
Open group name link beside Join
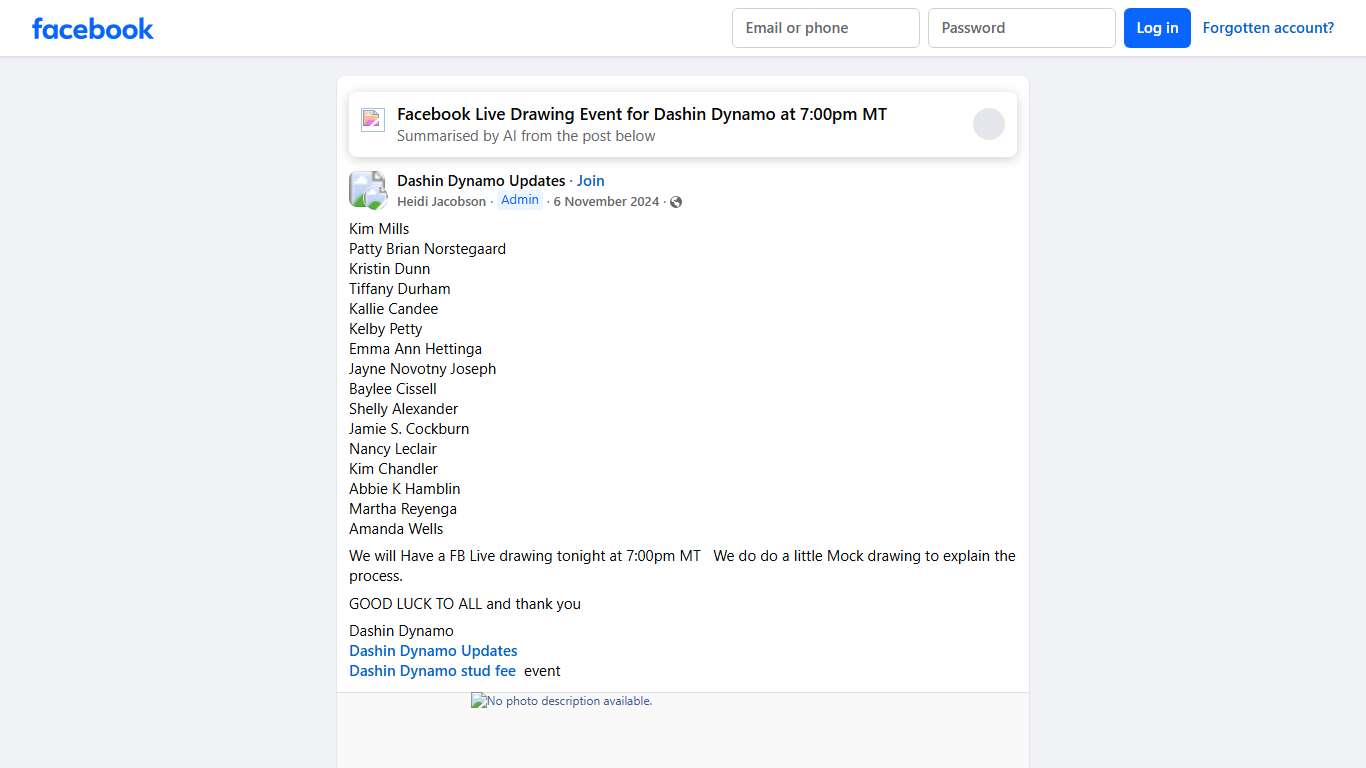tap(481, 181)
